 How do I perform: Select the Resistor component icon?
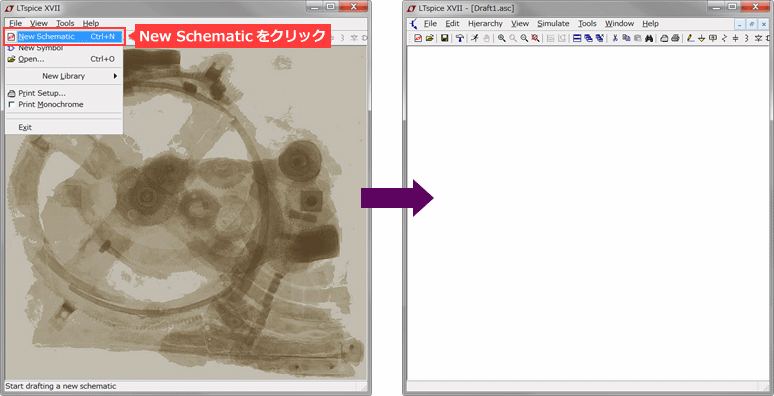tap(725, 38)
